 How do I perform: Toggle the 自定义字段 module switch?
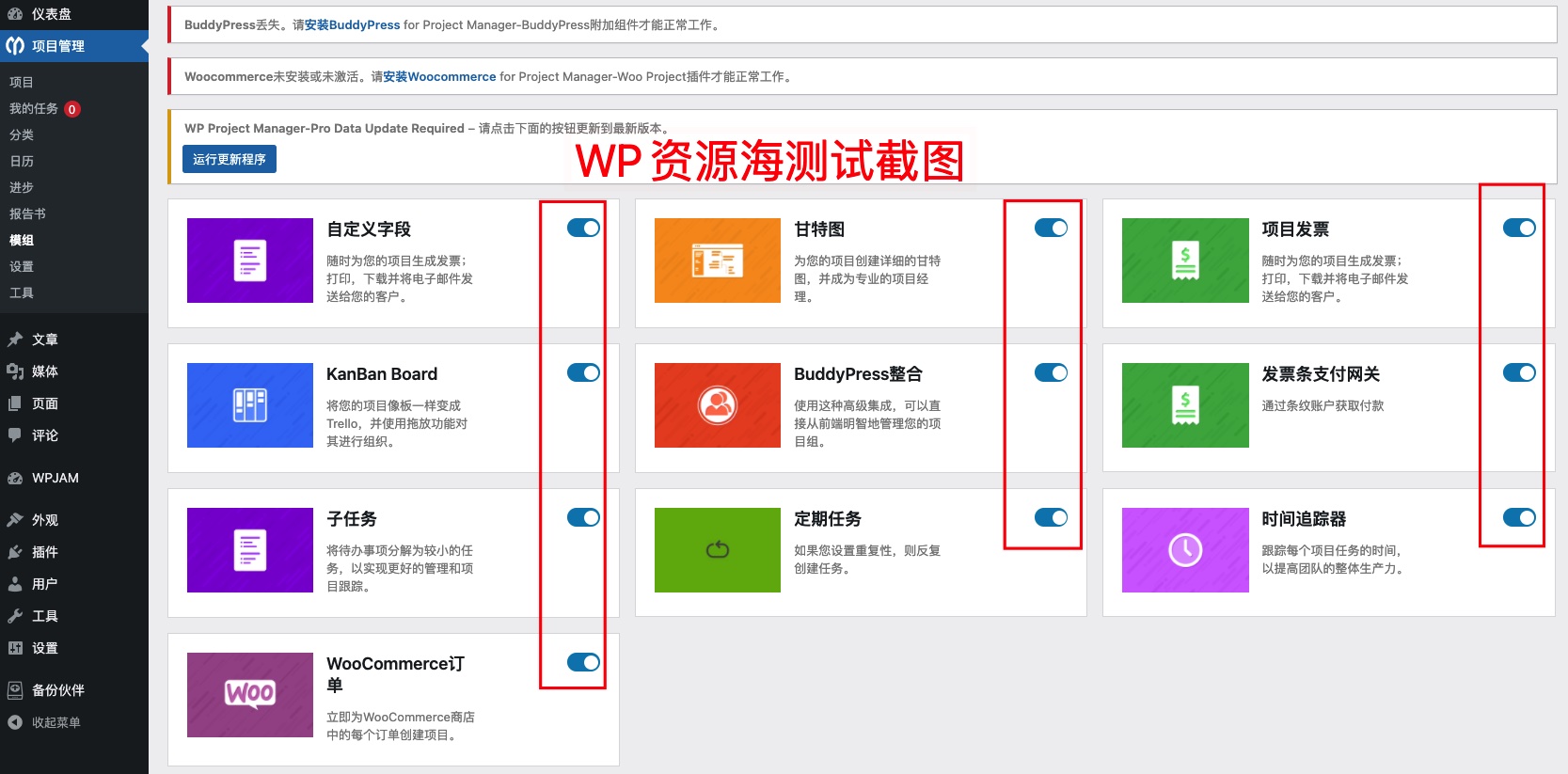583,228
